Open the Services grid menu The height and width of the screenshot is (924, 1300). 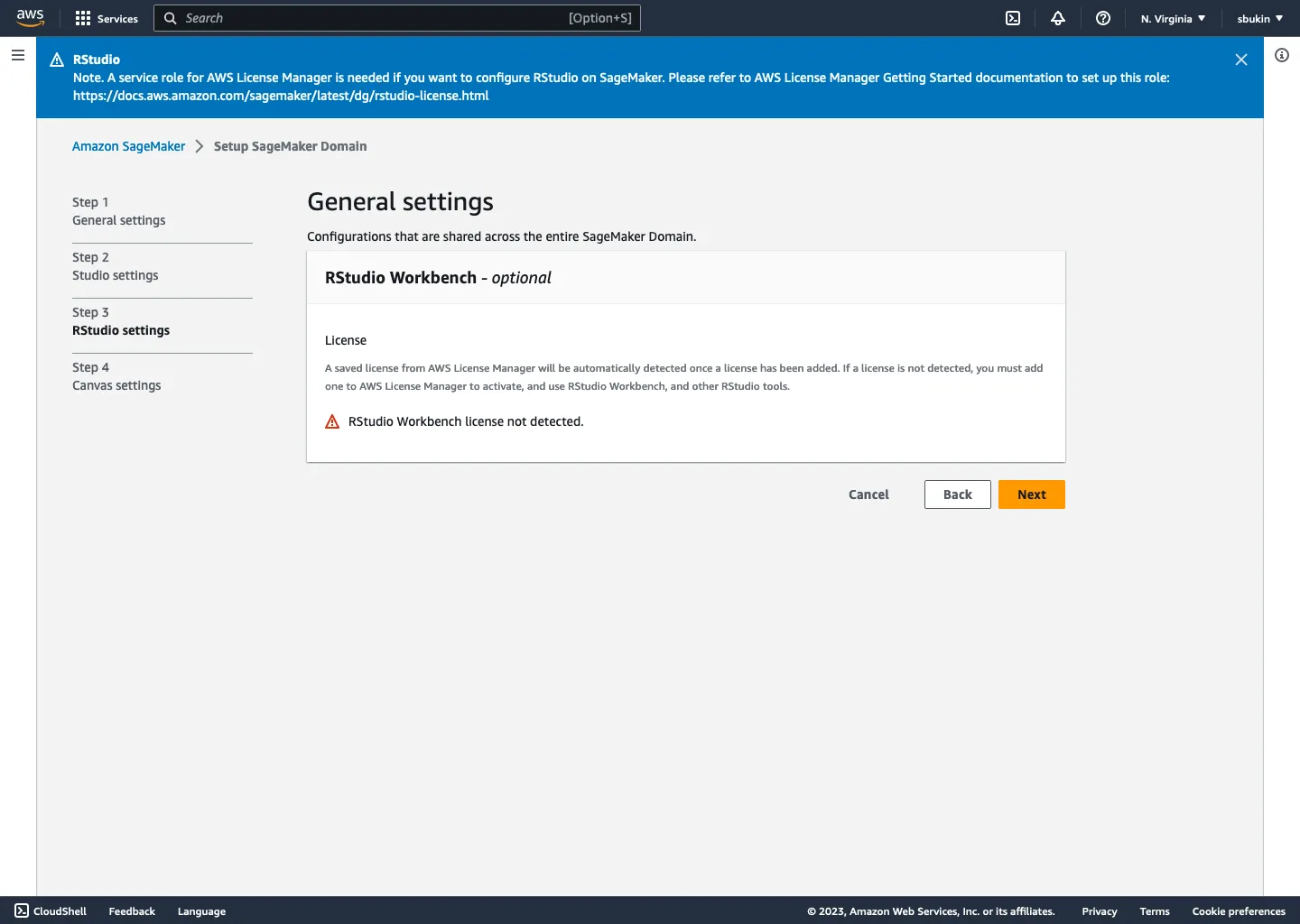point(107,18)
